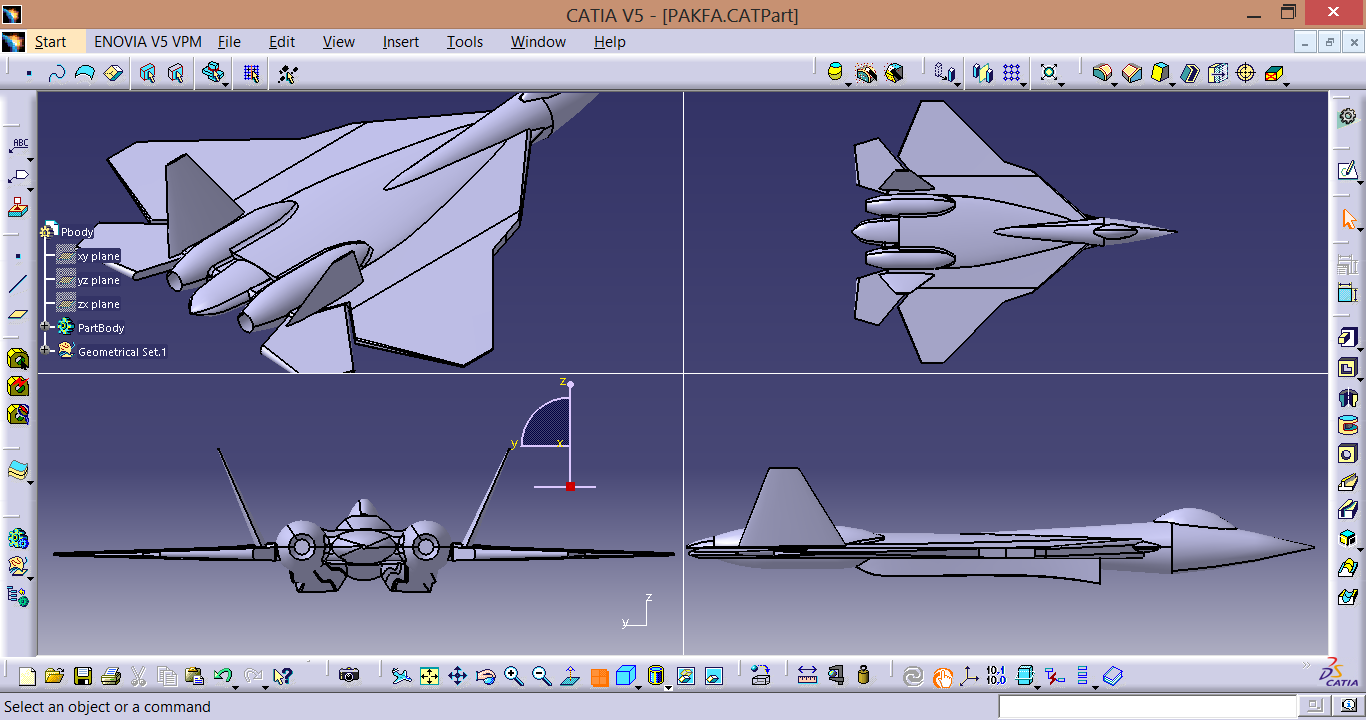Activate the What's This help pointer
This screenshot has height=720, width=1366.
click(282, 676)
